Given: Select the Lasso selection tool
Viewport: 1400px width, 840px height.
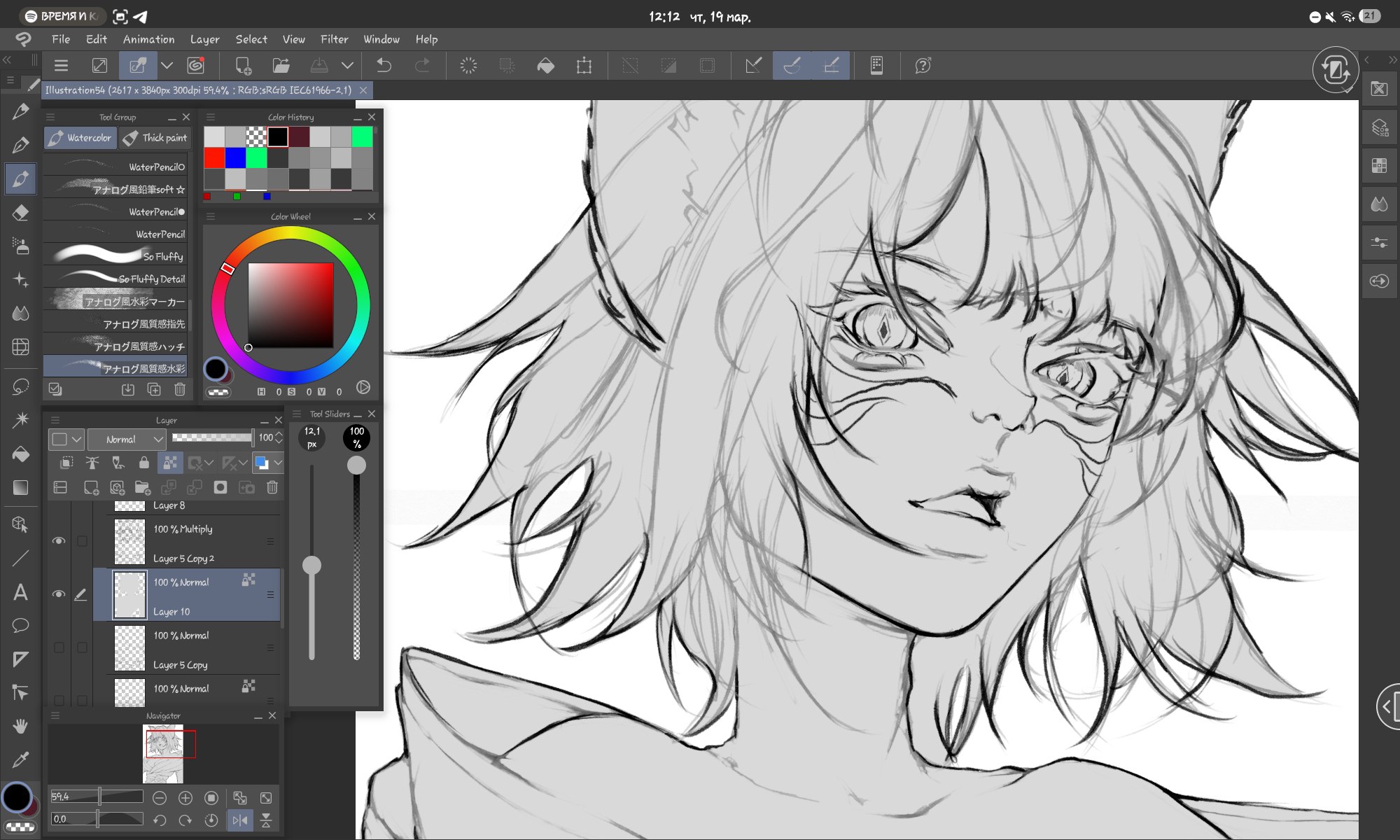Looking at the screenshot, I should [x=20, y=386].
